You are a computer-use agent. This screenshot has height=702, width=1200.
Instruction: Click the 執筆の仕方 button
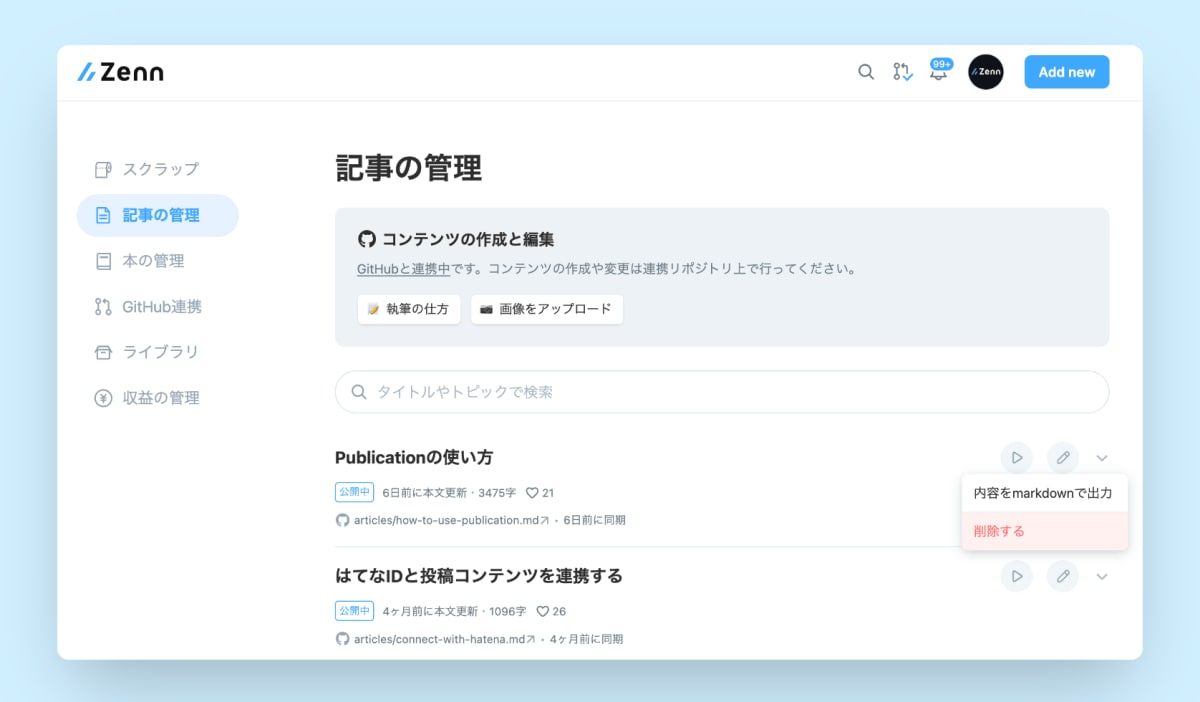[408, 309]
